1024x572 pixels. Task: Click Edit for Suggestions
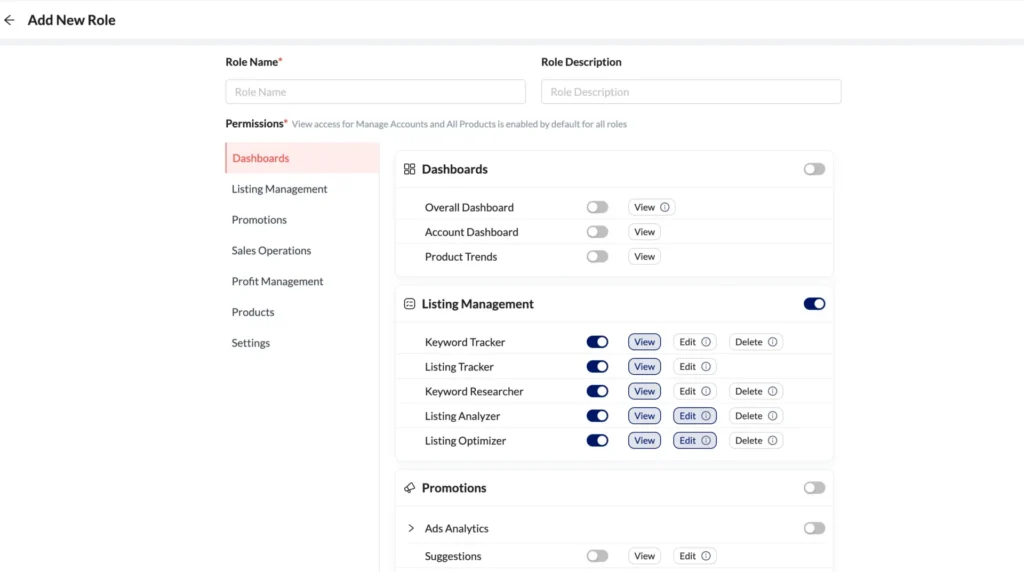click(x=694, y=556)
